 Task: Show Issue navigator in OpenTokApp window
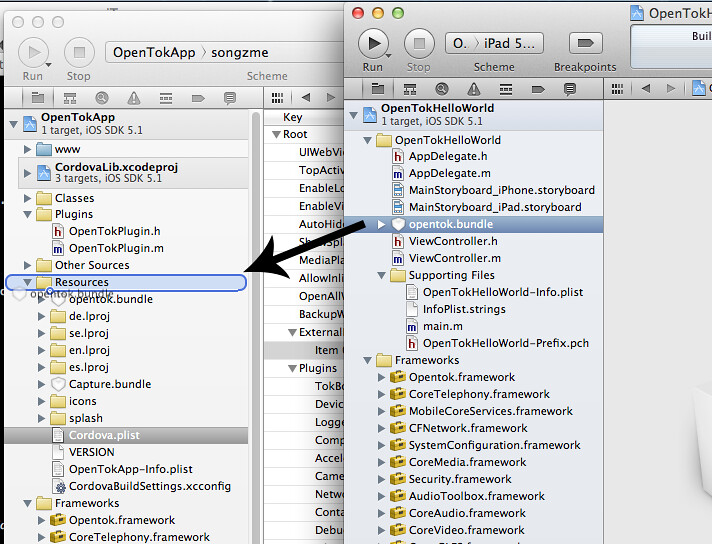tap(134, 98)
